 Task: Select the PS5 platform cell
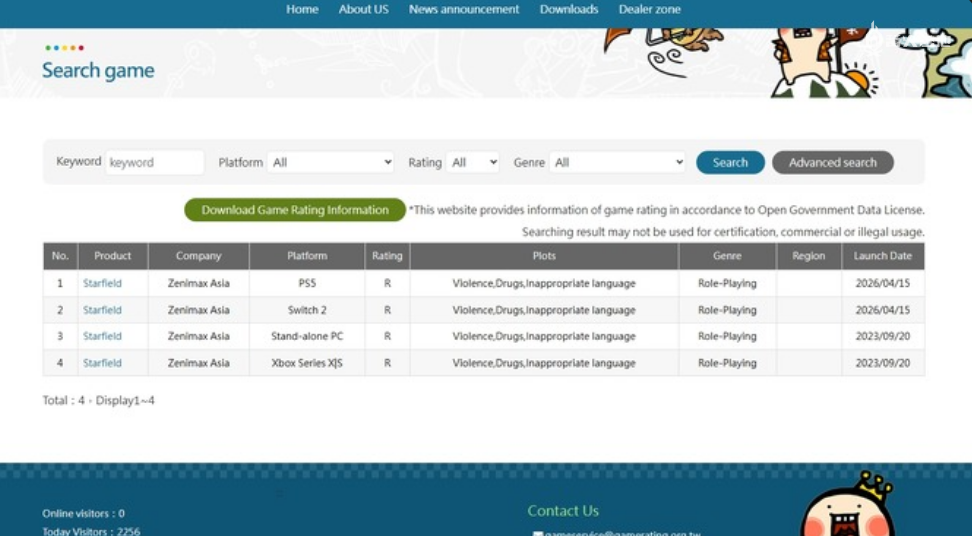[307, 283]
